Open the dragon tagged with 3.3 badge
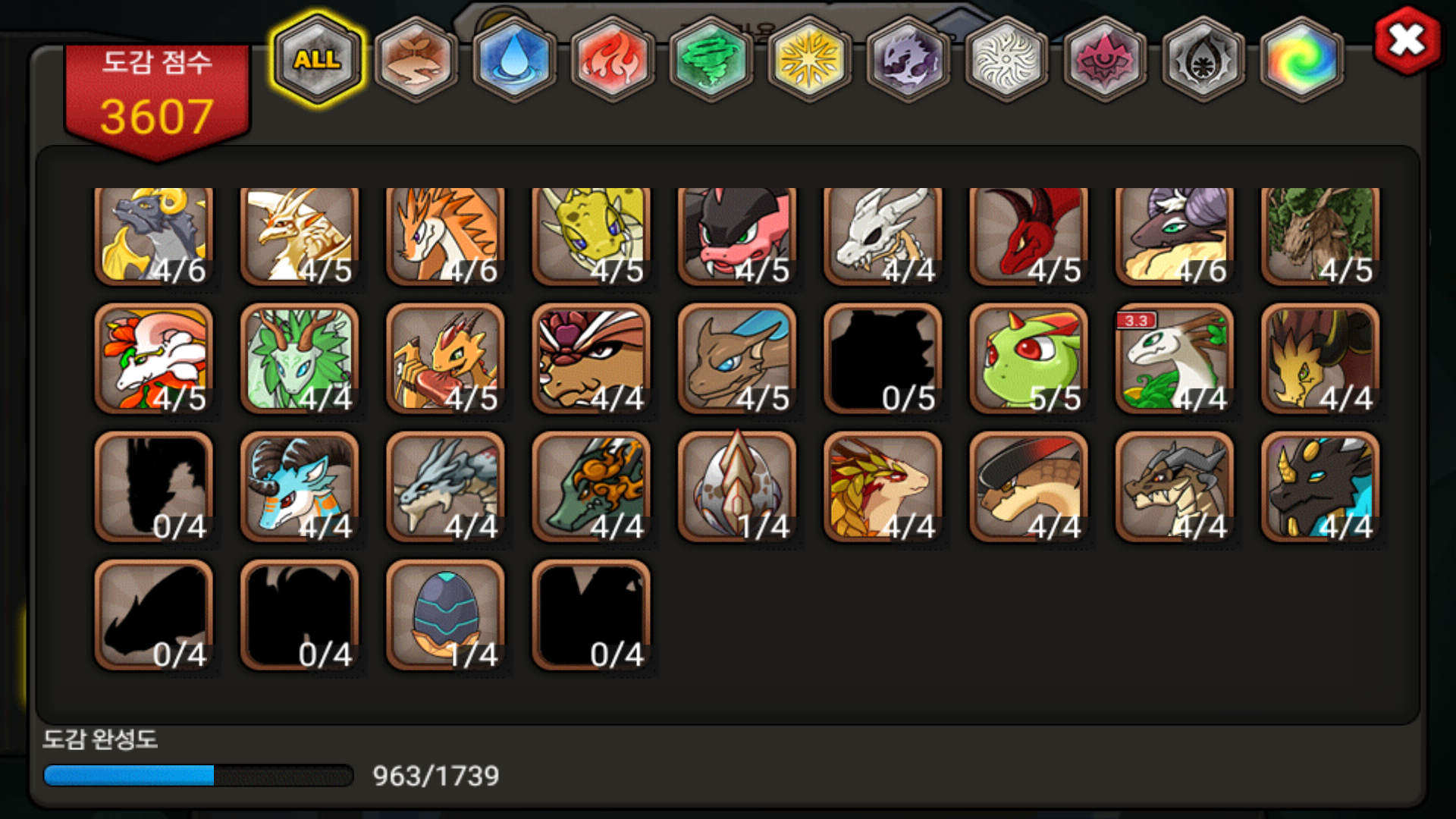The width and height of the screenshot is (1456, 819). pyautogui.click(x=1175, y=359)
